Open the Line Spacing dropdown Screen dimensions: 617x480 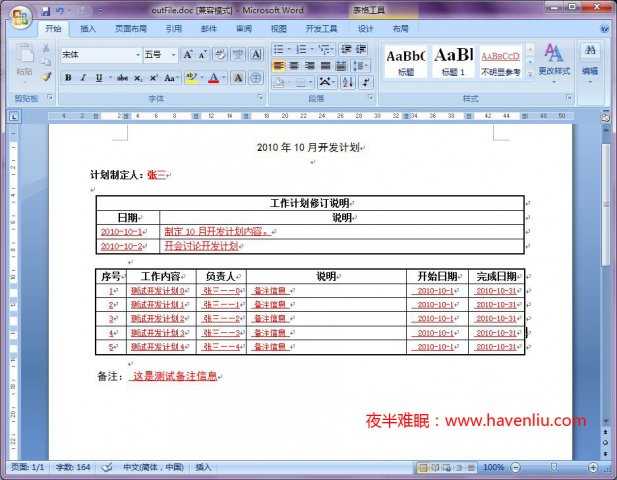(x=361, y=66)
